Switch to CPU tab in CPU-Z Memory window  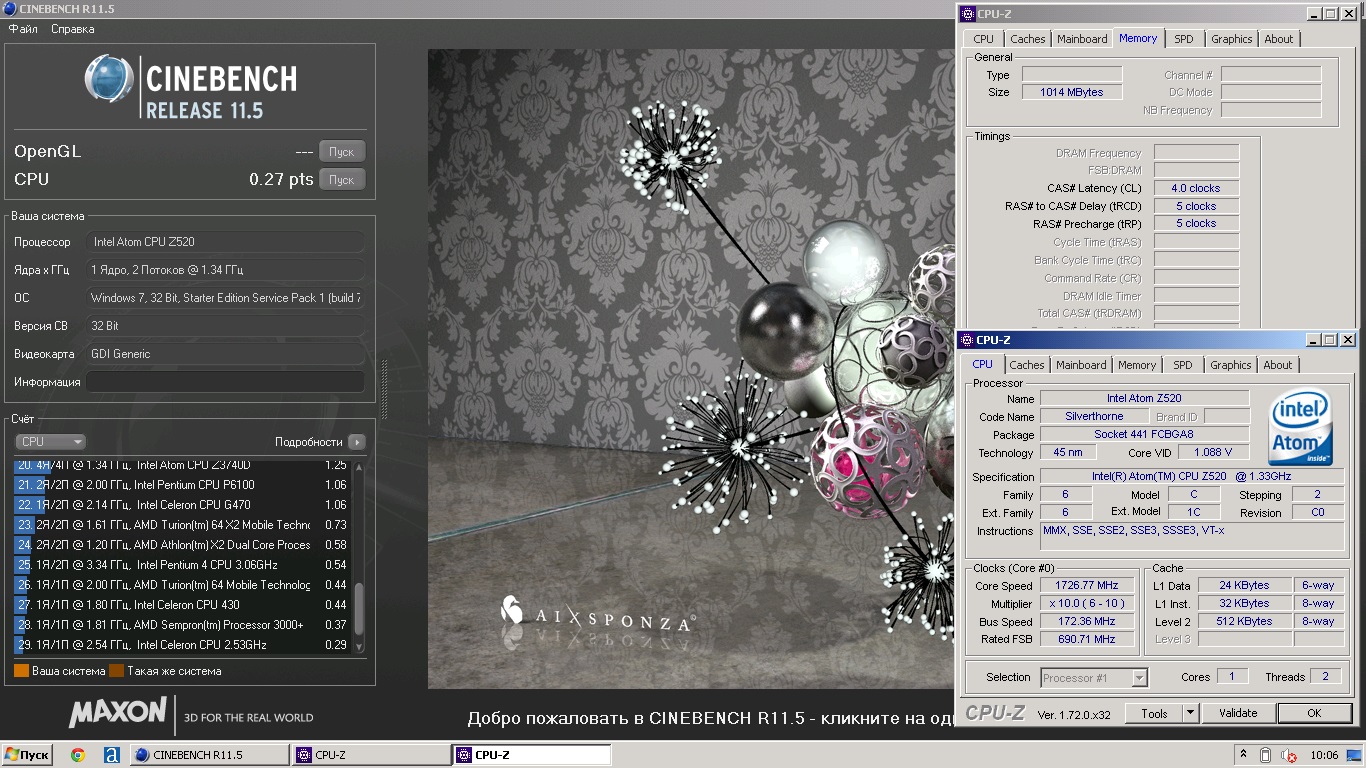(983, 39)
